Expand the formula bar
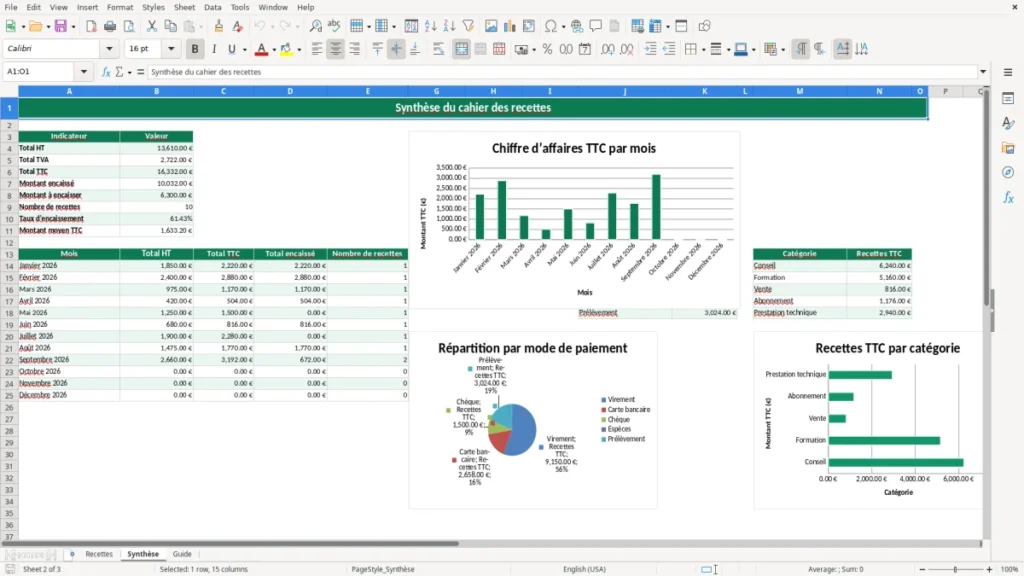Screen dimensions: 1024x576 click(983, 72)
